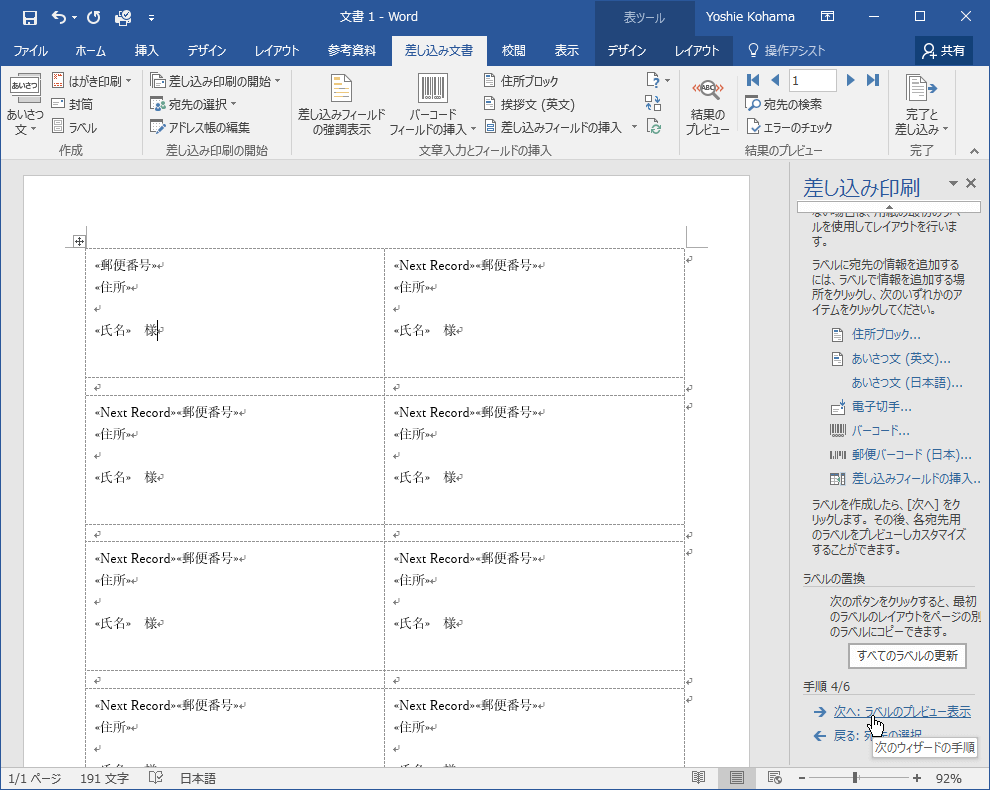Click 92% zoom level
The height and width of the screenshot is (790, 990).
(x=948, y=778)
